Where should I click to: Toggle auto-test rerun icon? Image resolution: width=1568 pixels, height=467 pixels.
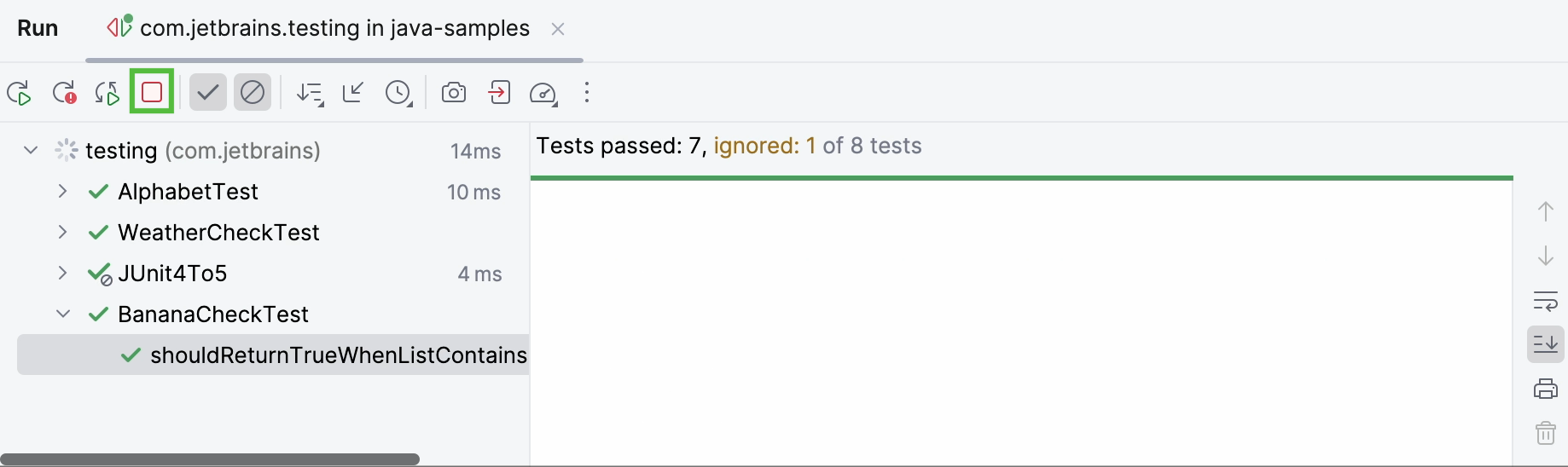(107, 93)
